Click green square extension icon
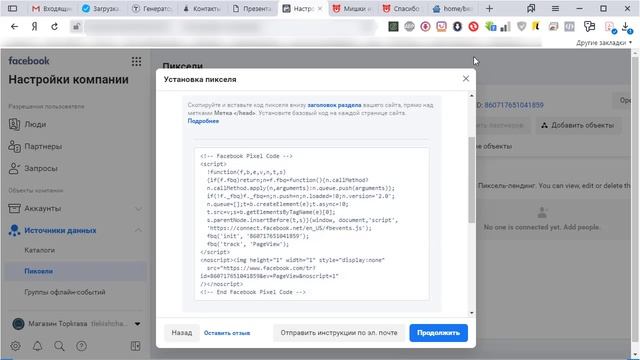 tap(393, 27)
